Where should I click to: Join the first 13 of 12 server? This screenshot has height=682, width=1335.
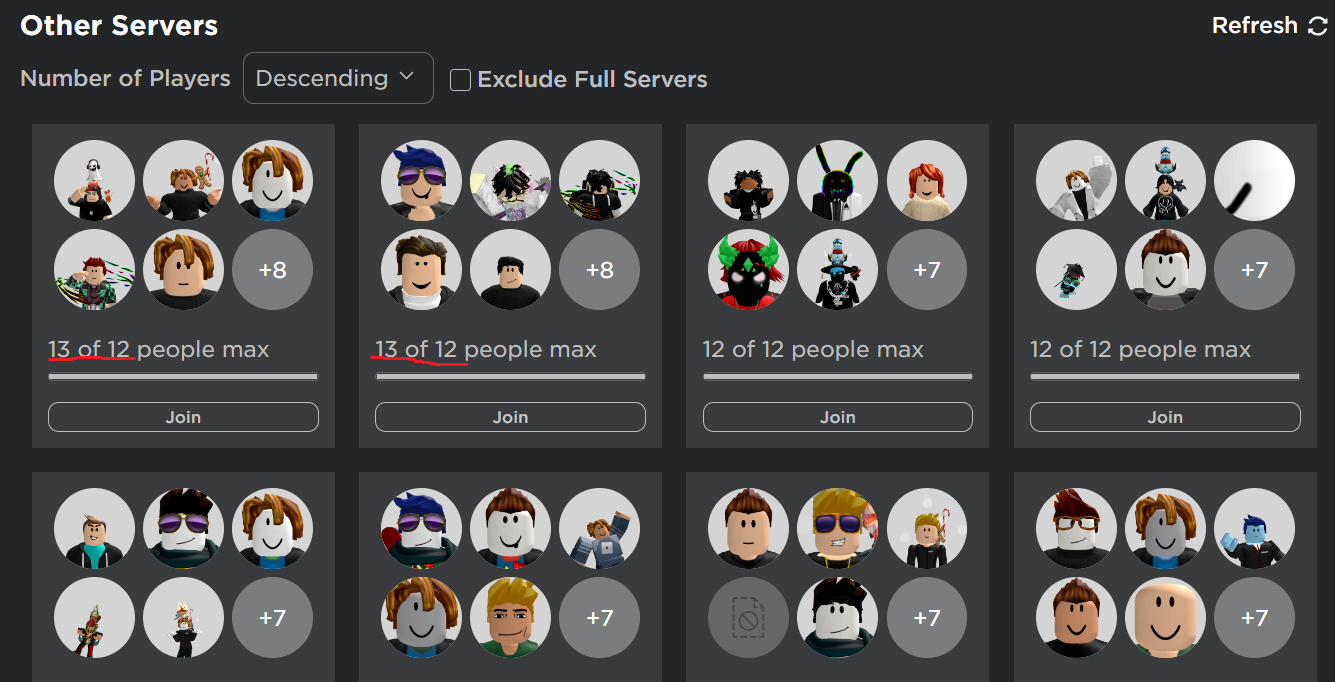coord(183,417)
